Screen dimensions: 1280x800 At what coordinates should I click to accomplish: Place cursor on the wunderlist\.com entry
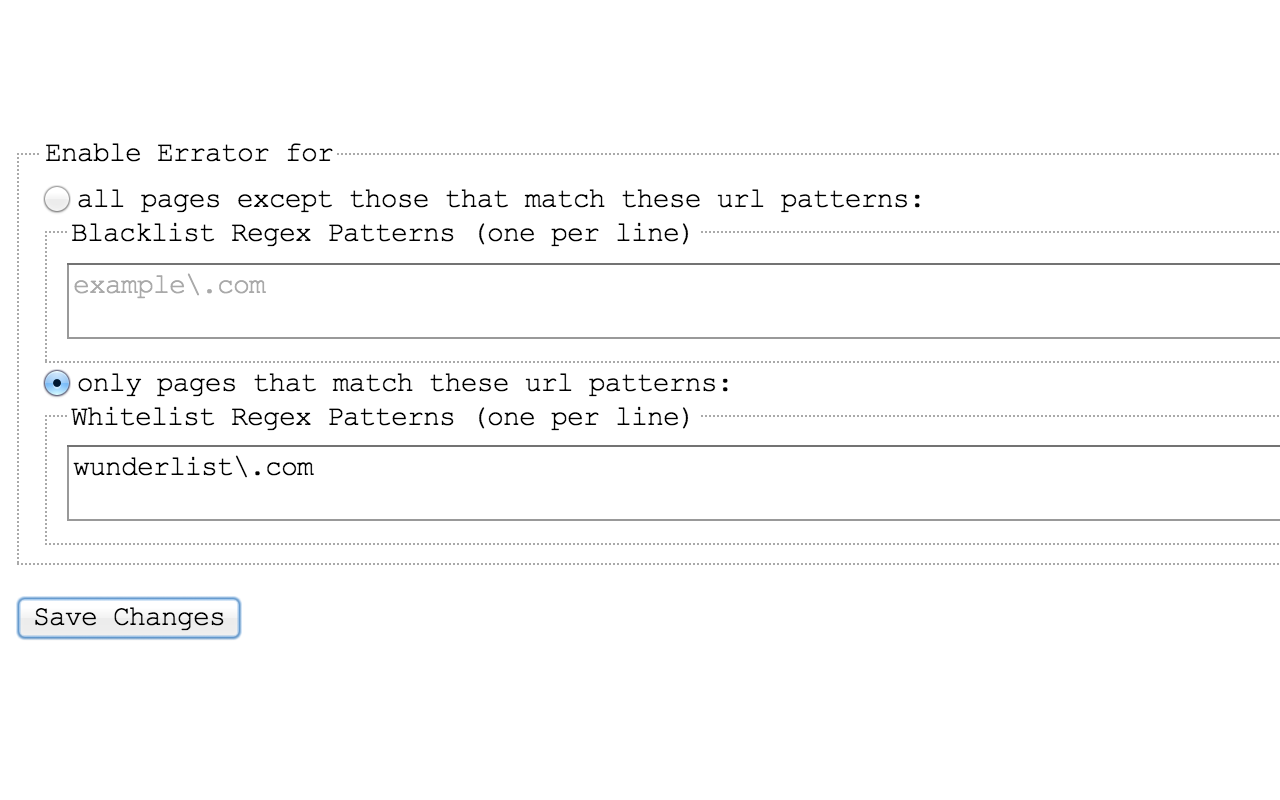[x=193, y=467]
